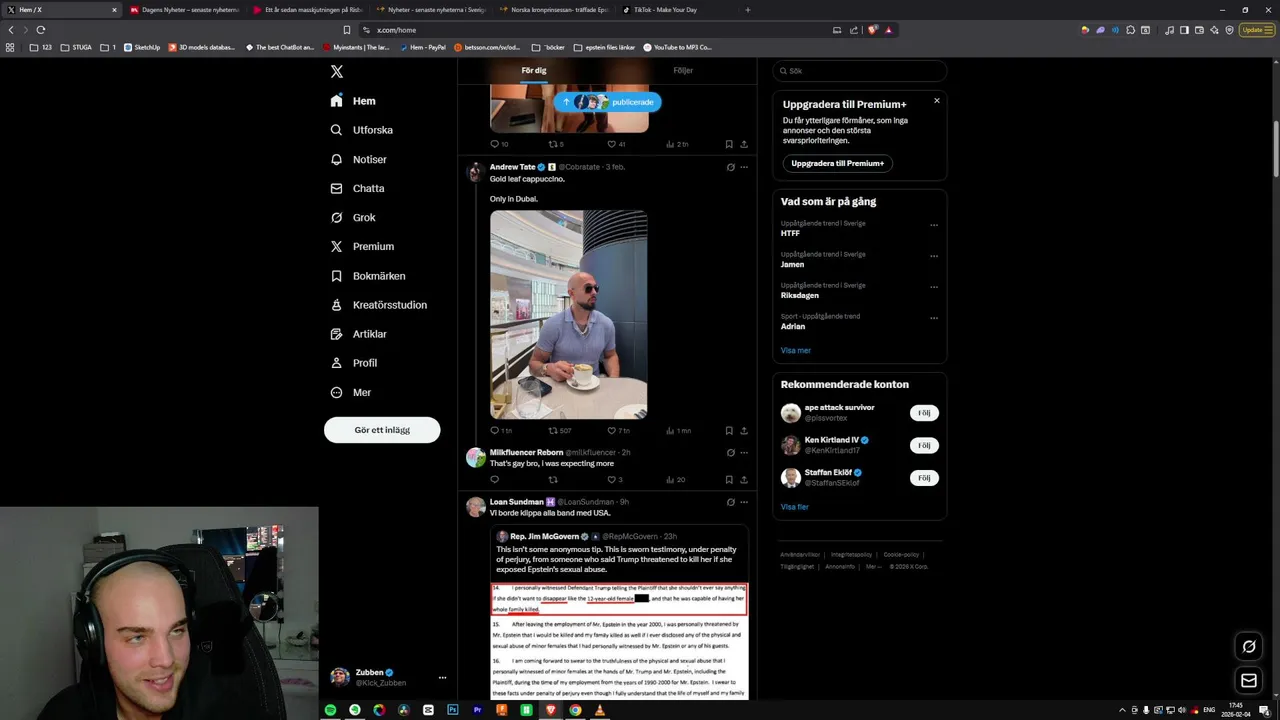This screenshot has height=720, width=1280.
Task: Open Andrew Tate post options menu
Action: click(744, 167)
